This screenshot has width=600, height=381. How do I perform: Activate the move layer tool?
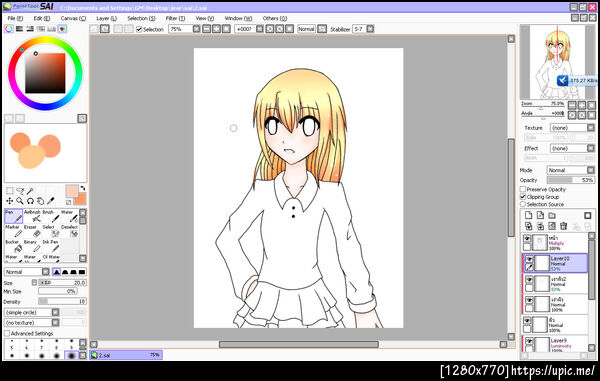(10, 201)
